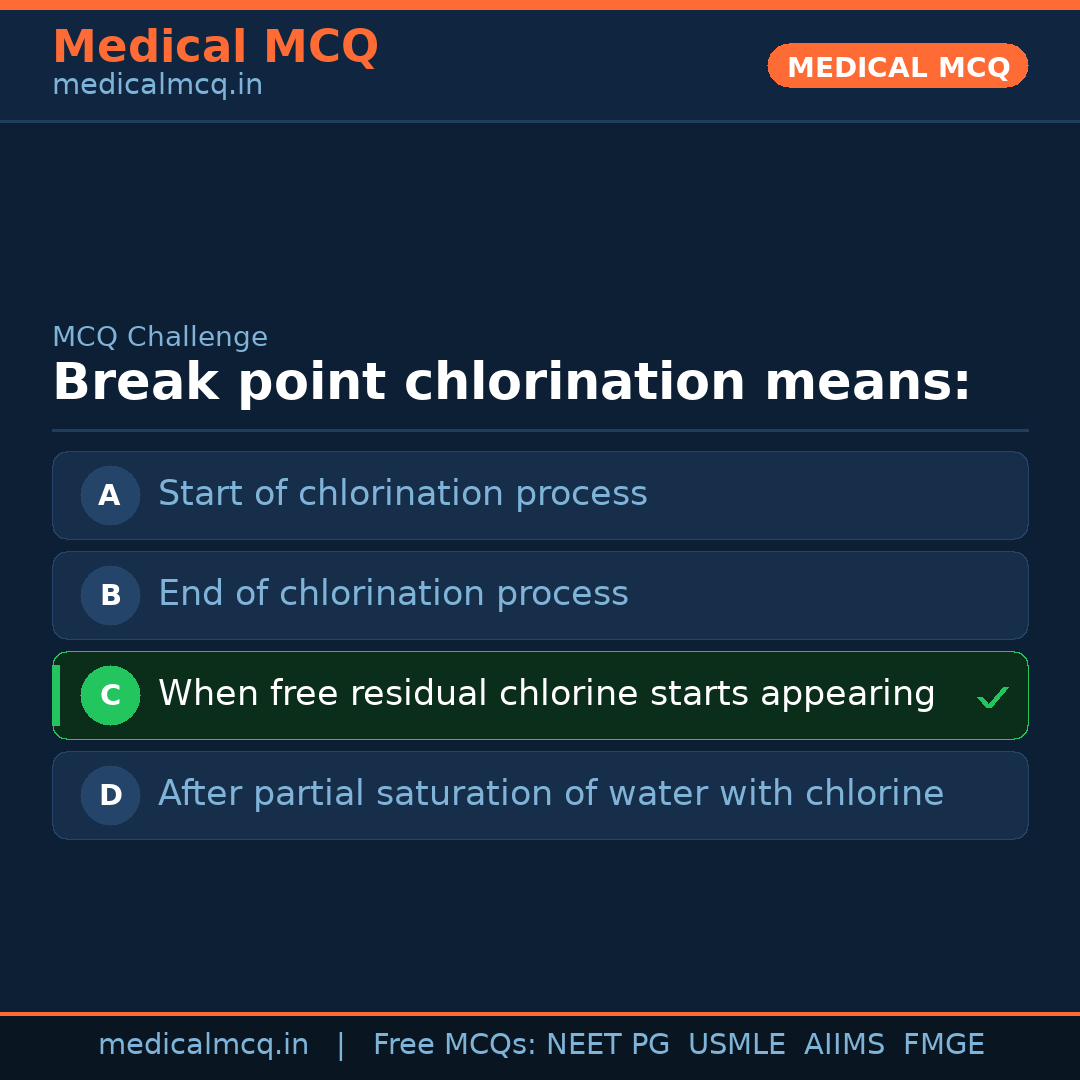1080x1080 pixels.
Task: Click the D letter circle icon
Action: coord(110,795)
